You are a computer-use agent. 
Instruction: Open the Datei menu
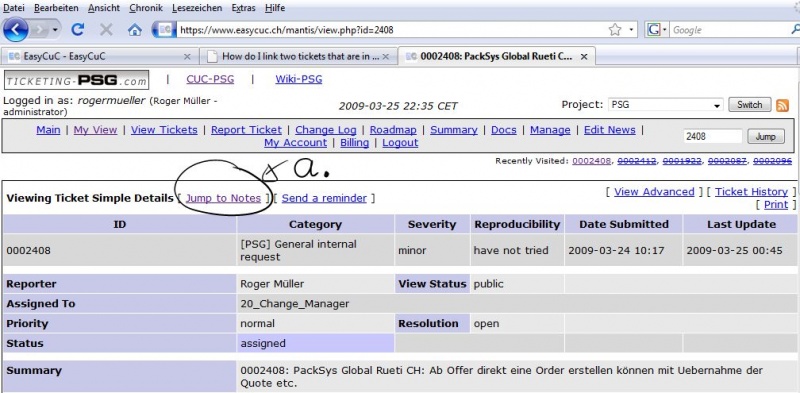[14, 8]
